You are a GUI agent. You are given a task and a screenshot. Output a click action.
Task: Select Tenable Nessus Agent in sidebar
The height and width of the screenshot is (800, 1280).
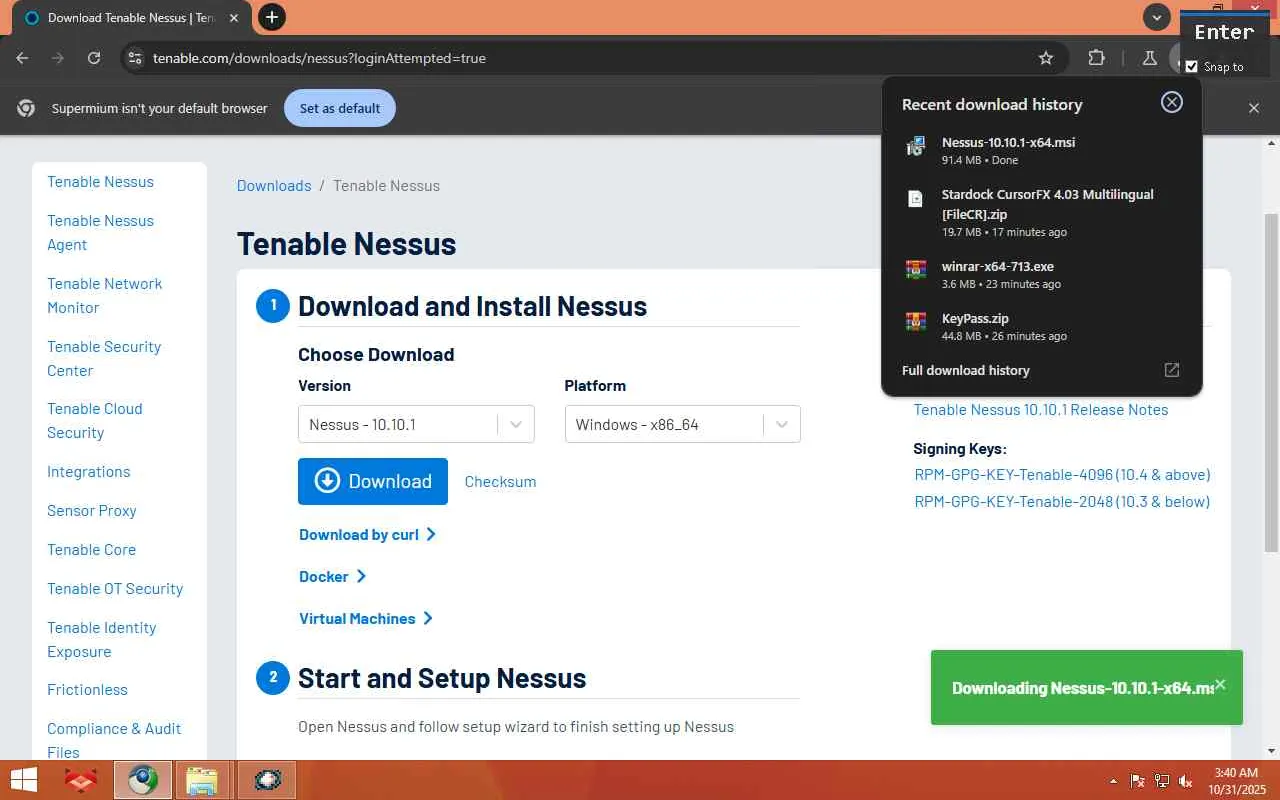point(100,232)
